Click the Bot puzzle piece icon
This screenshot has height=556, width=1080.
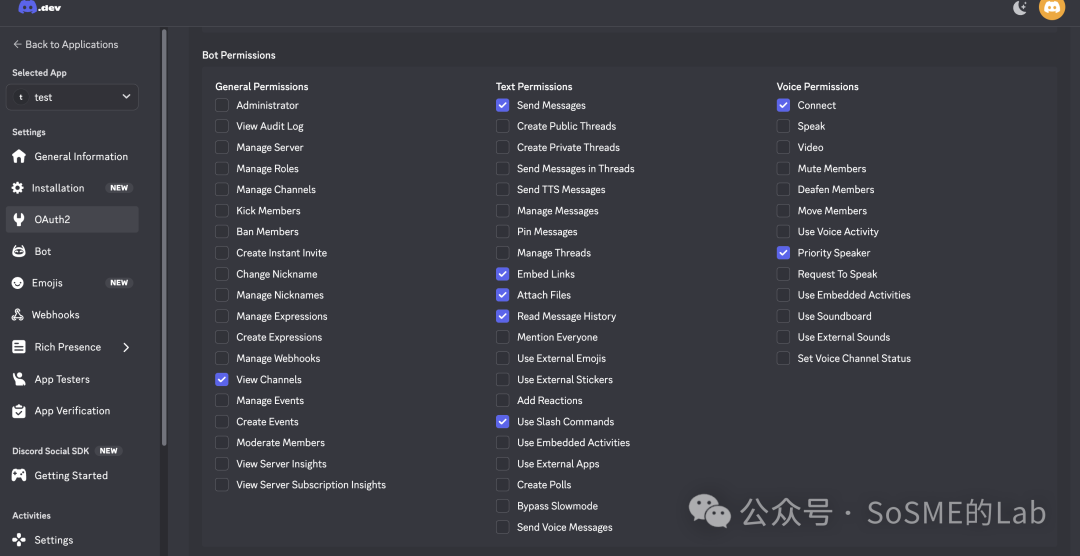pos(18,251)
